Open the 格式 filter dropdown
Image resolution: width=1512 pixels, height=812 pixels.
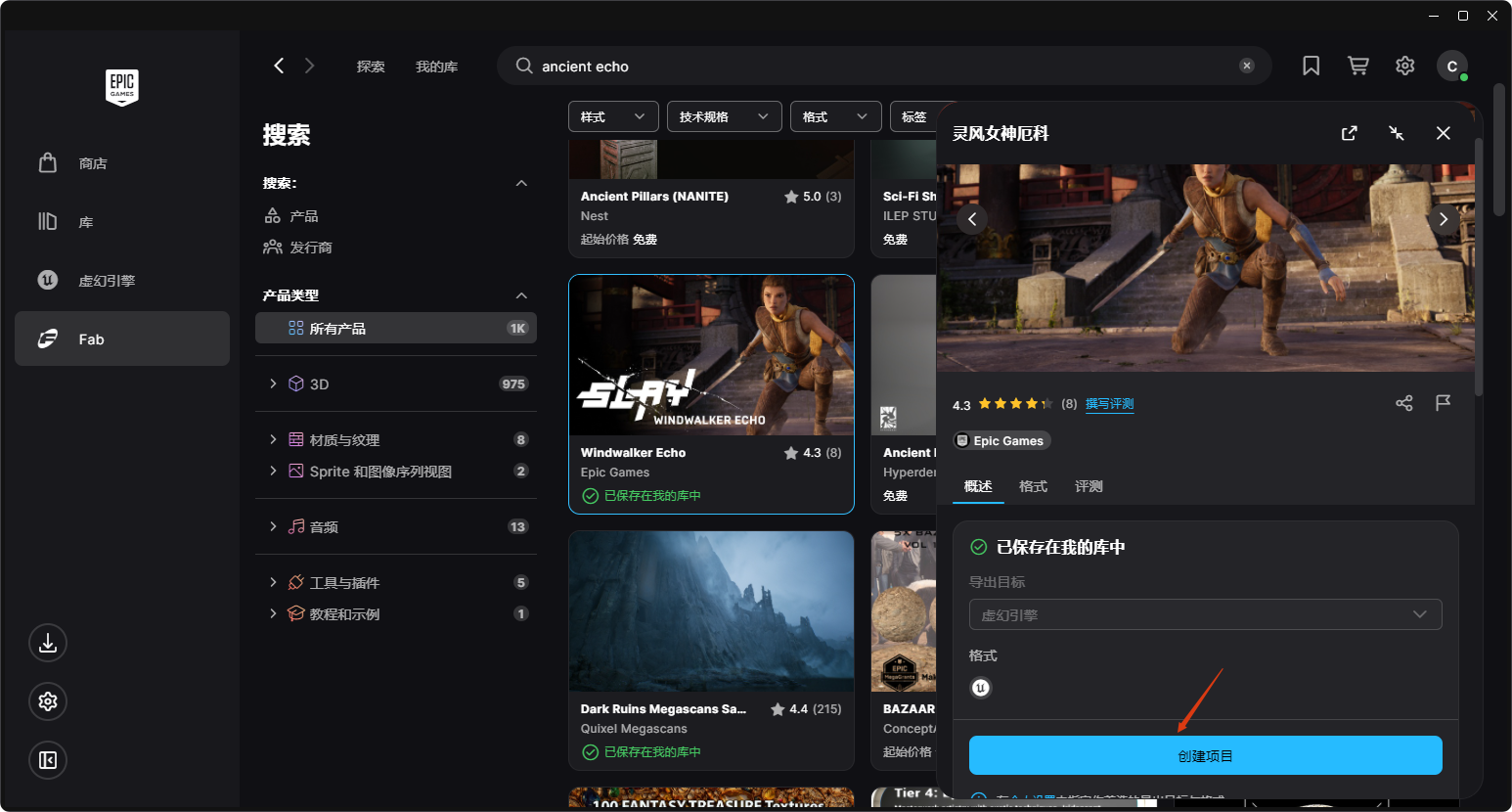coord(836,116)
